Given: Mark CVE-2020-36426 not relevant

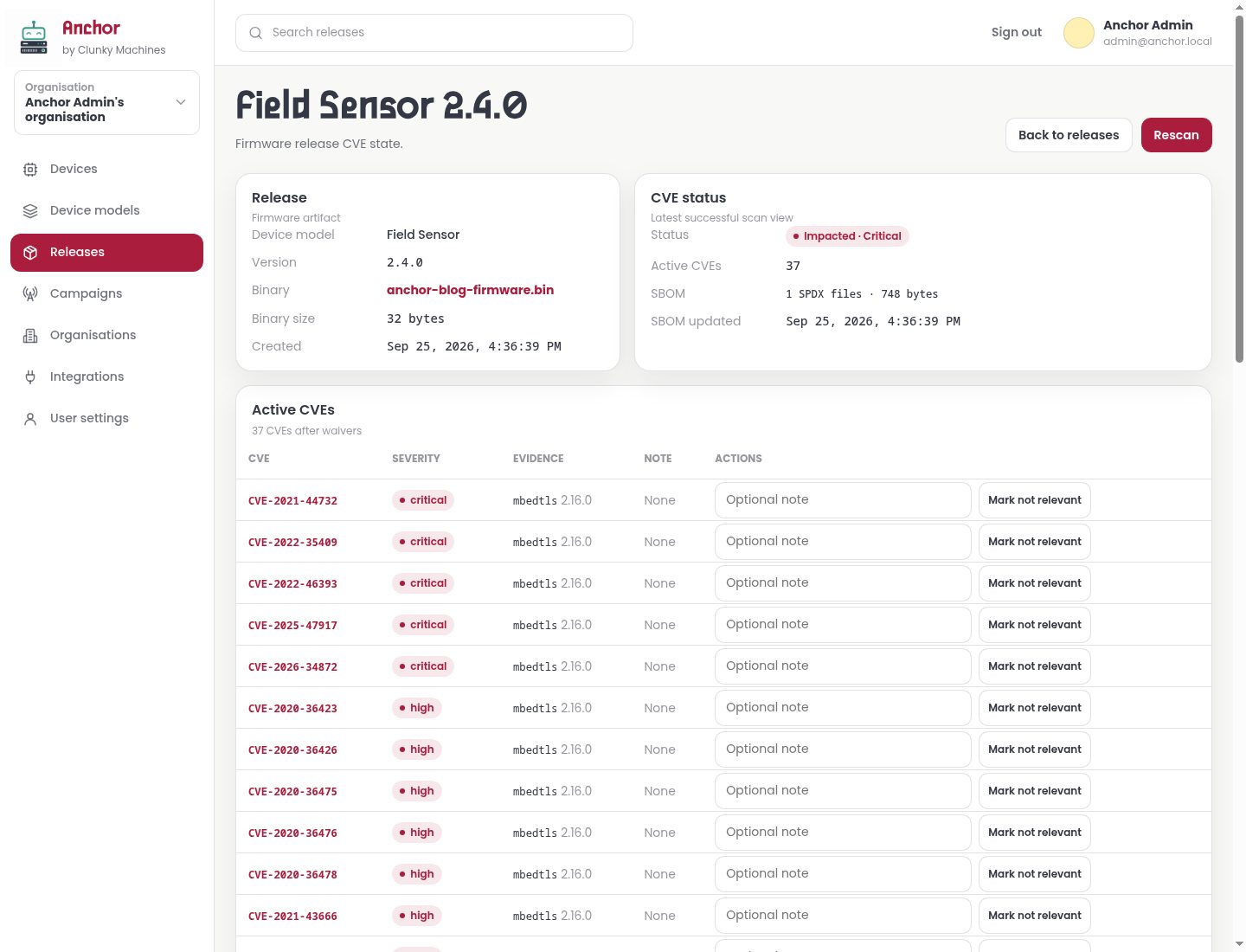Looking at the screenshot, I should [1034, 749].
